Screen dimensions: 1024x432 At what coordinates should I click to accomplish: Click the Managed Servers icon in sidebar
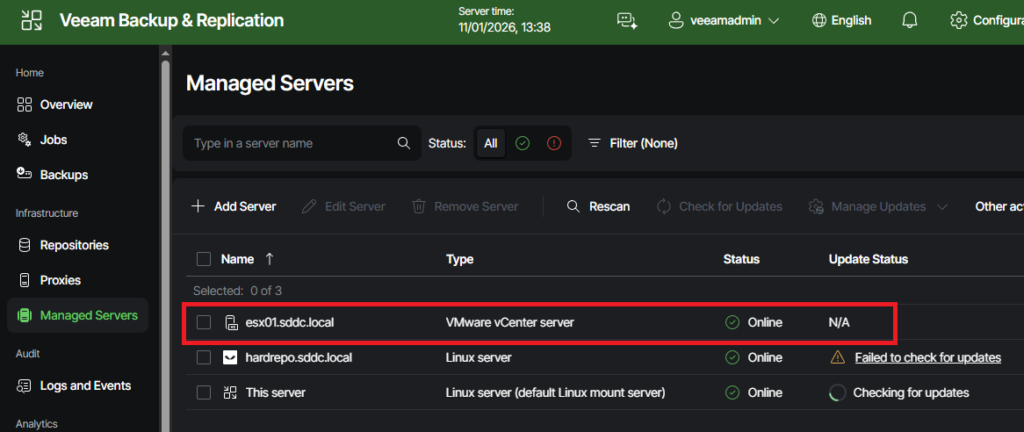pos(24,316)
